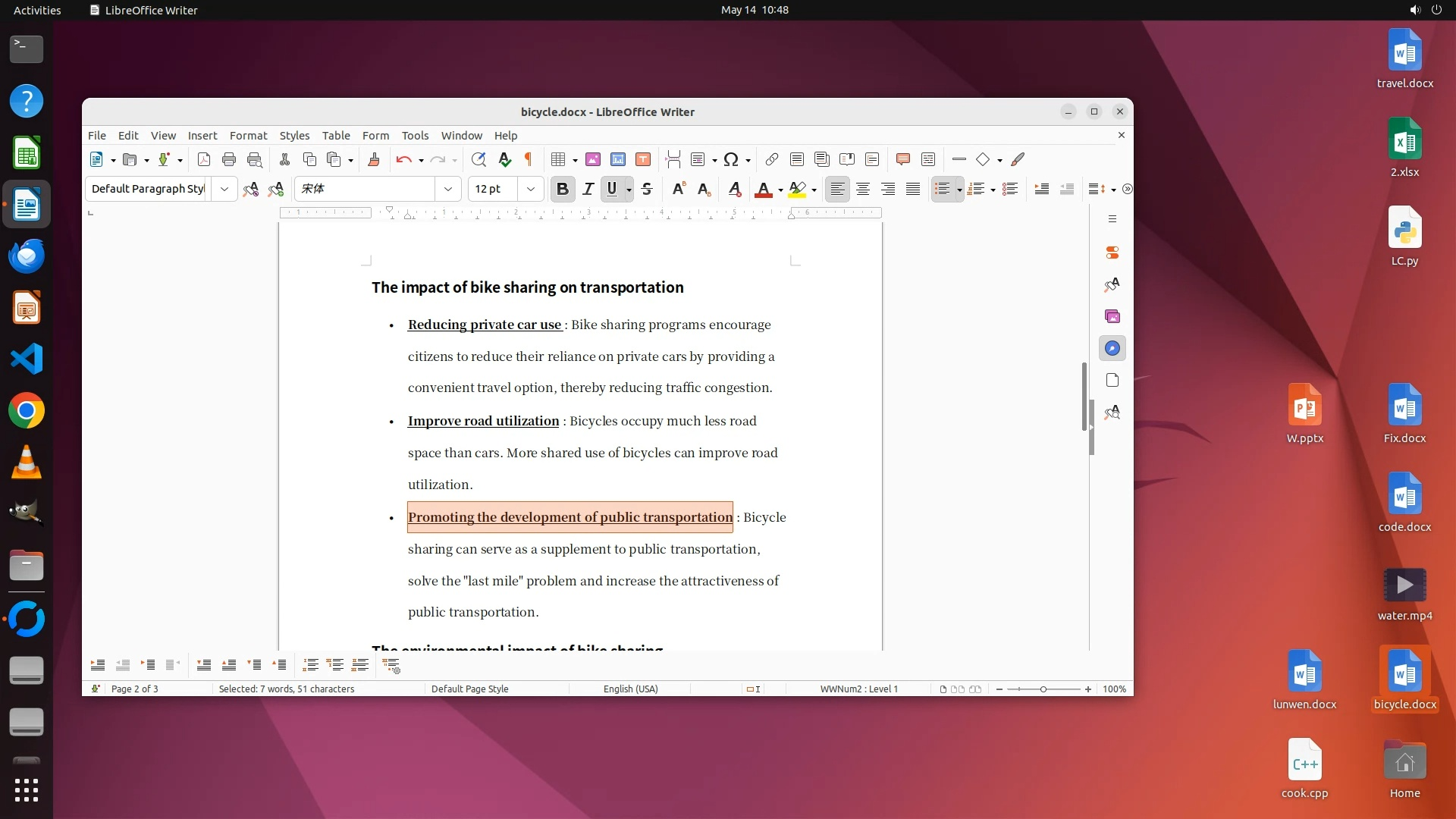This screenshot has height=819, width=1456.
Task: Toggle Bold formatting off
Action: point(562,189)
